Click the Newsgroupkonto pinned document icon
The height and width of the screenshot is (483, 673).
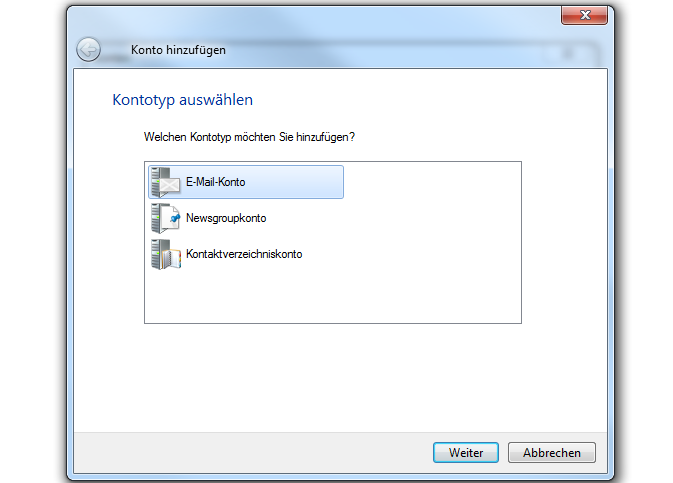[166, 218]
